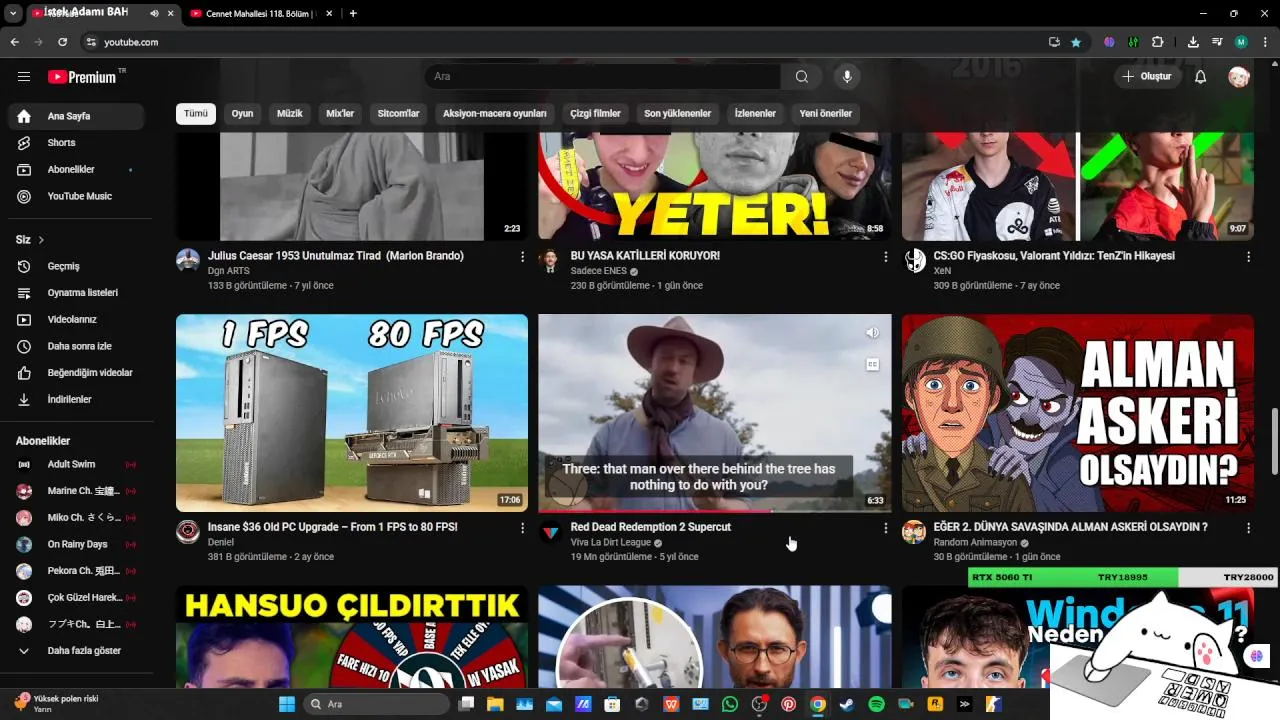Open the Chrome extensions puzzle icon
The image size is (1280, 720).
coord(1158,42)
